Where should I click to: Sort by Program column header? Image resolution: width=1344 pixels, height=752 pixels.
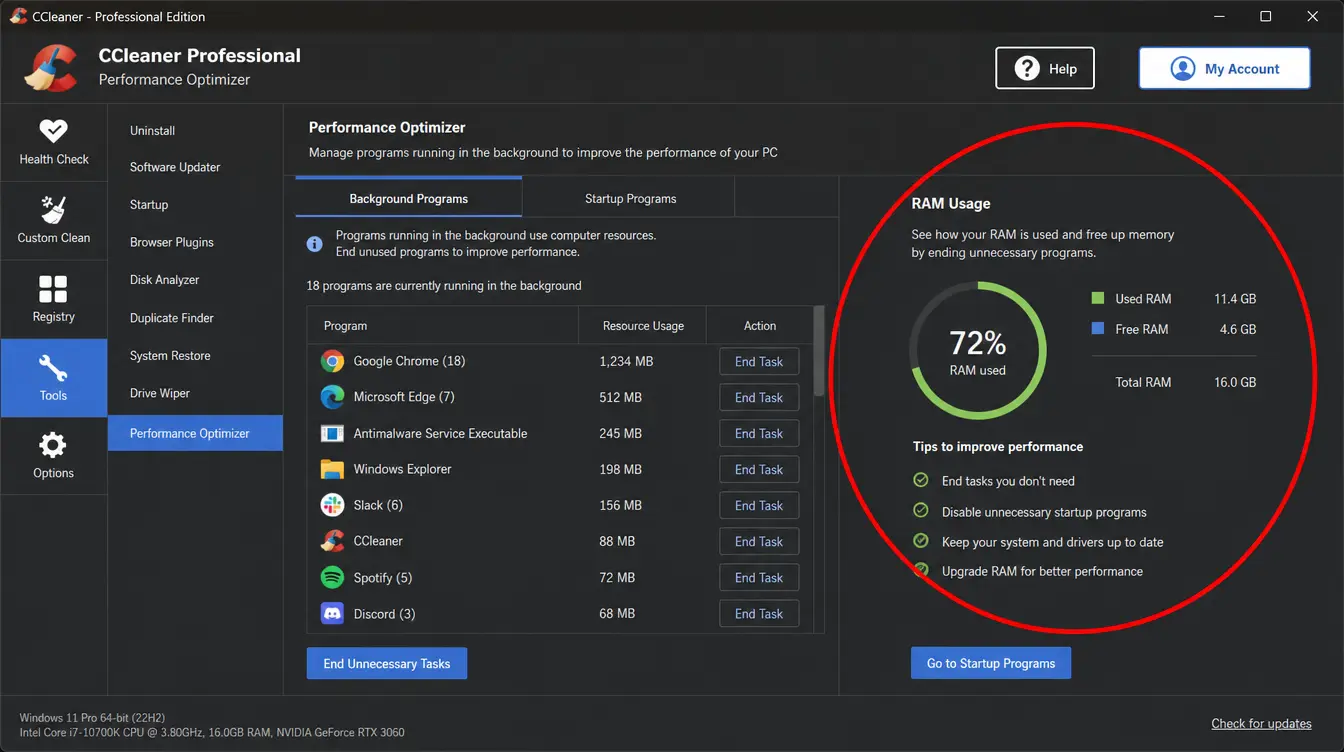443,326
